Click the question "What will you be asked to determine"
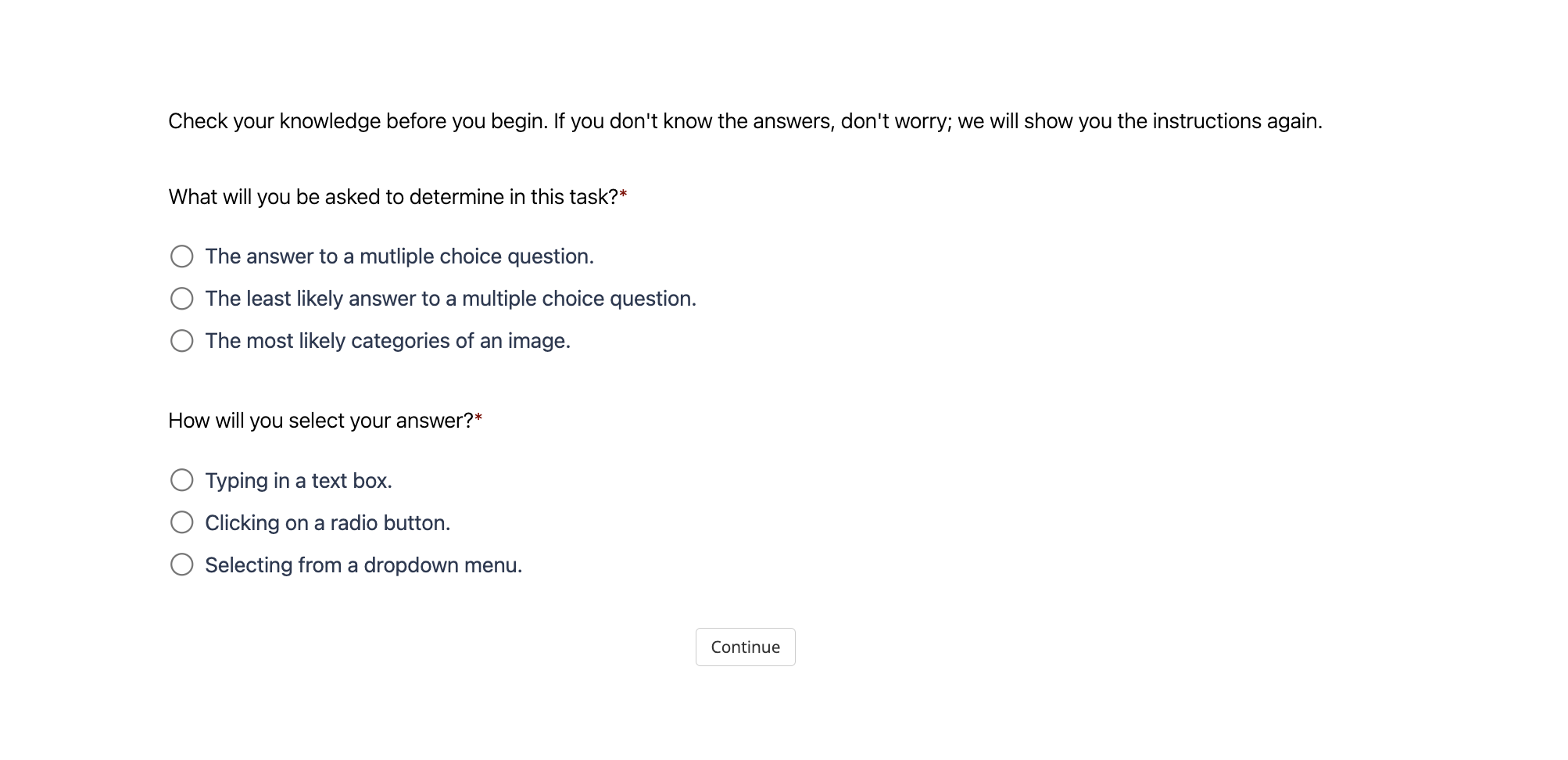The width and height of the screenshot is (1568, 760). [x=393, y=197]
